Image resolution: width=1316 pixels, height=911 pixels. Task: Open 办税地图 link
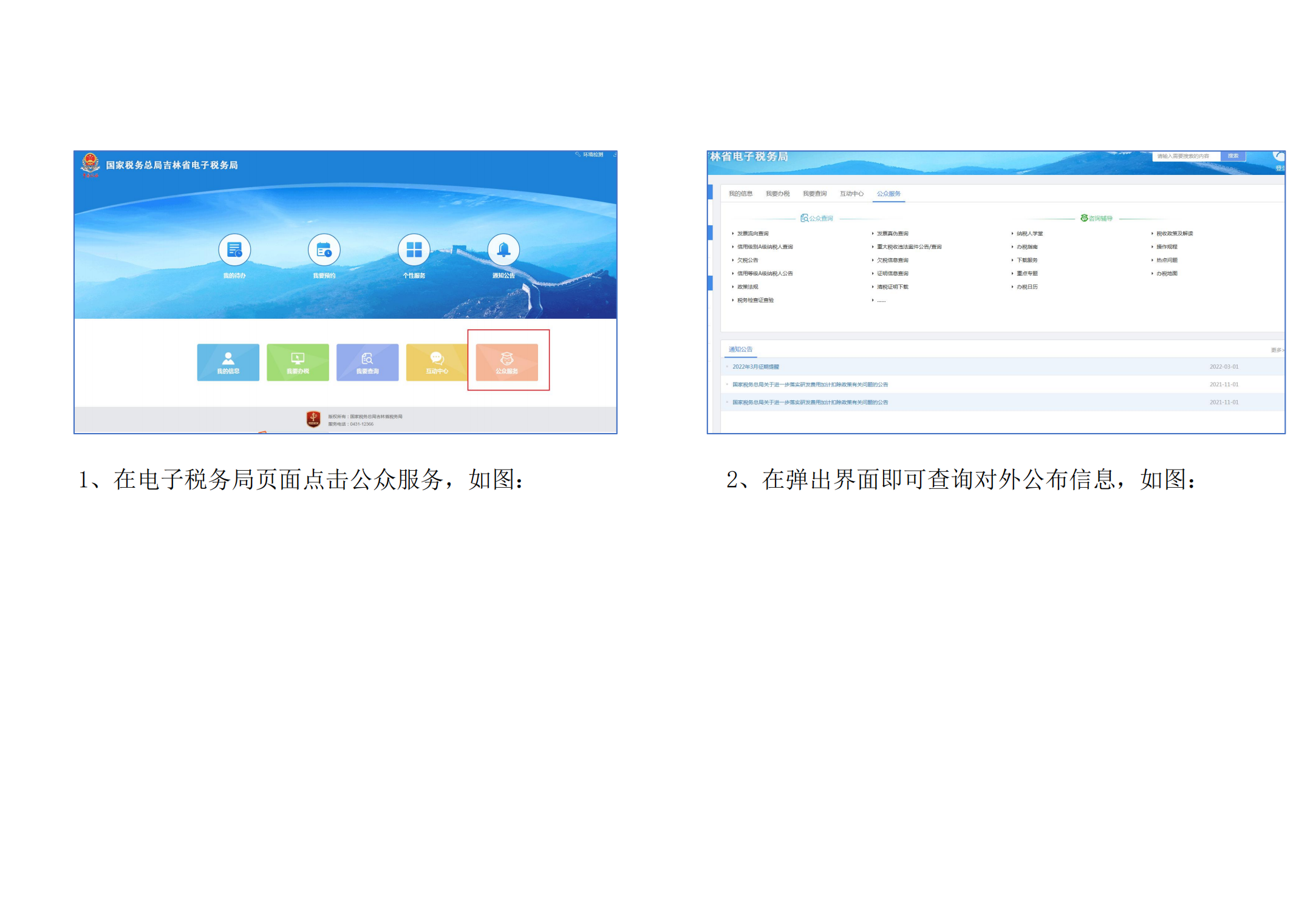tap(1167, 273)
